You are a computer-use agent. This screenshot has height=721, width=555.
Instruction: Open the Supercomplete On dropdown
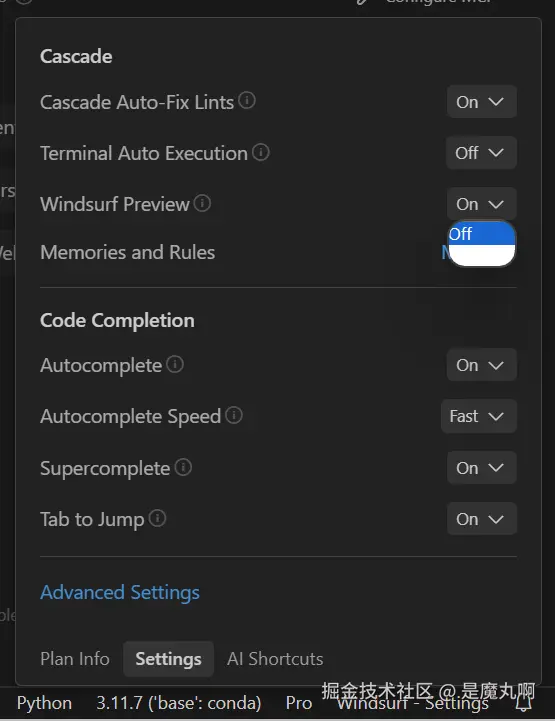(x=481, y=468)
